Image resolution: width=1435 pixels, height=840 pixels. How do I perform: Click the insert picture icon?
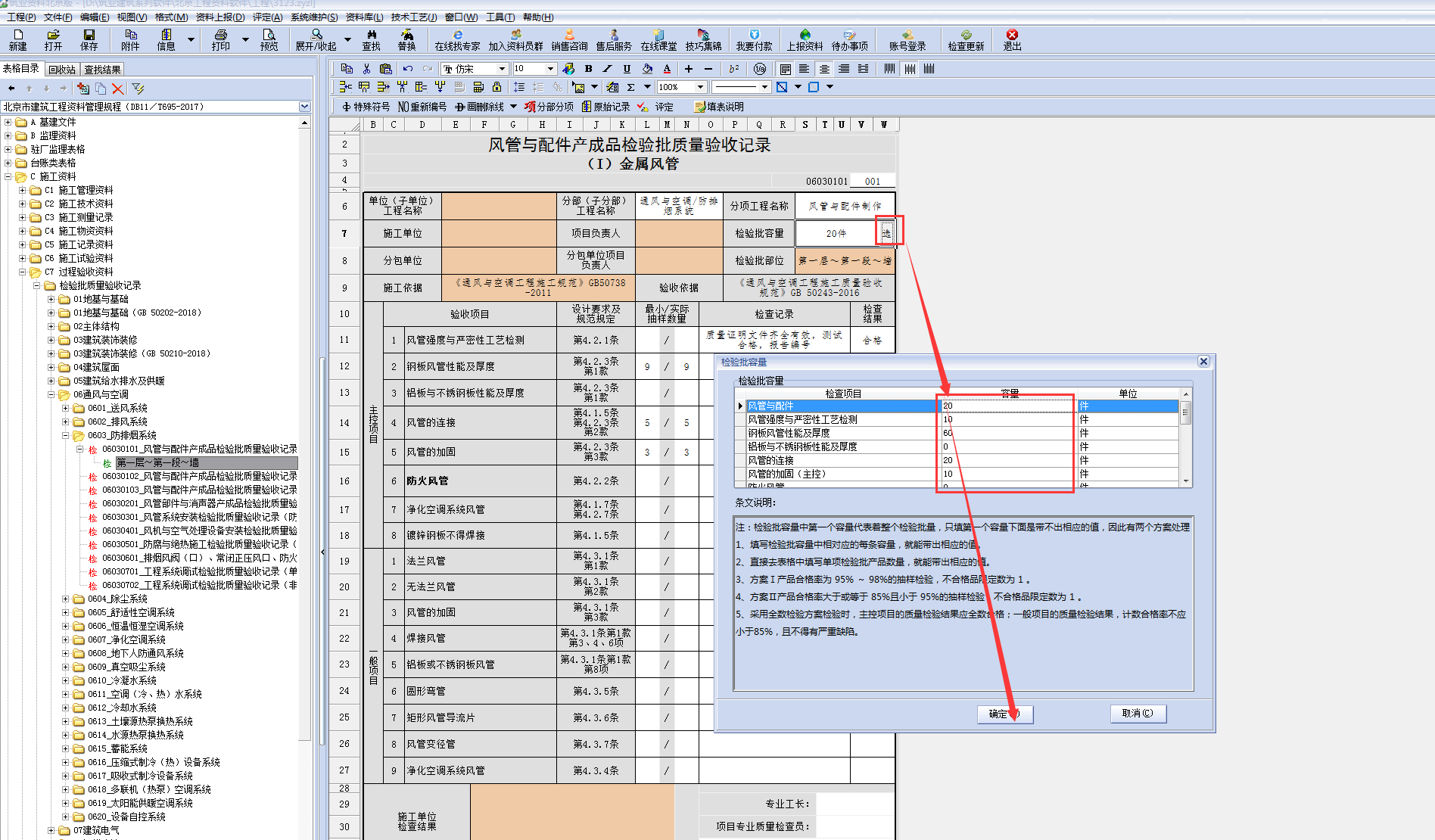(577, 87)
